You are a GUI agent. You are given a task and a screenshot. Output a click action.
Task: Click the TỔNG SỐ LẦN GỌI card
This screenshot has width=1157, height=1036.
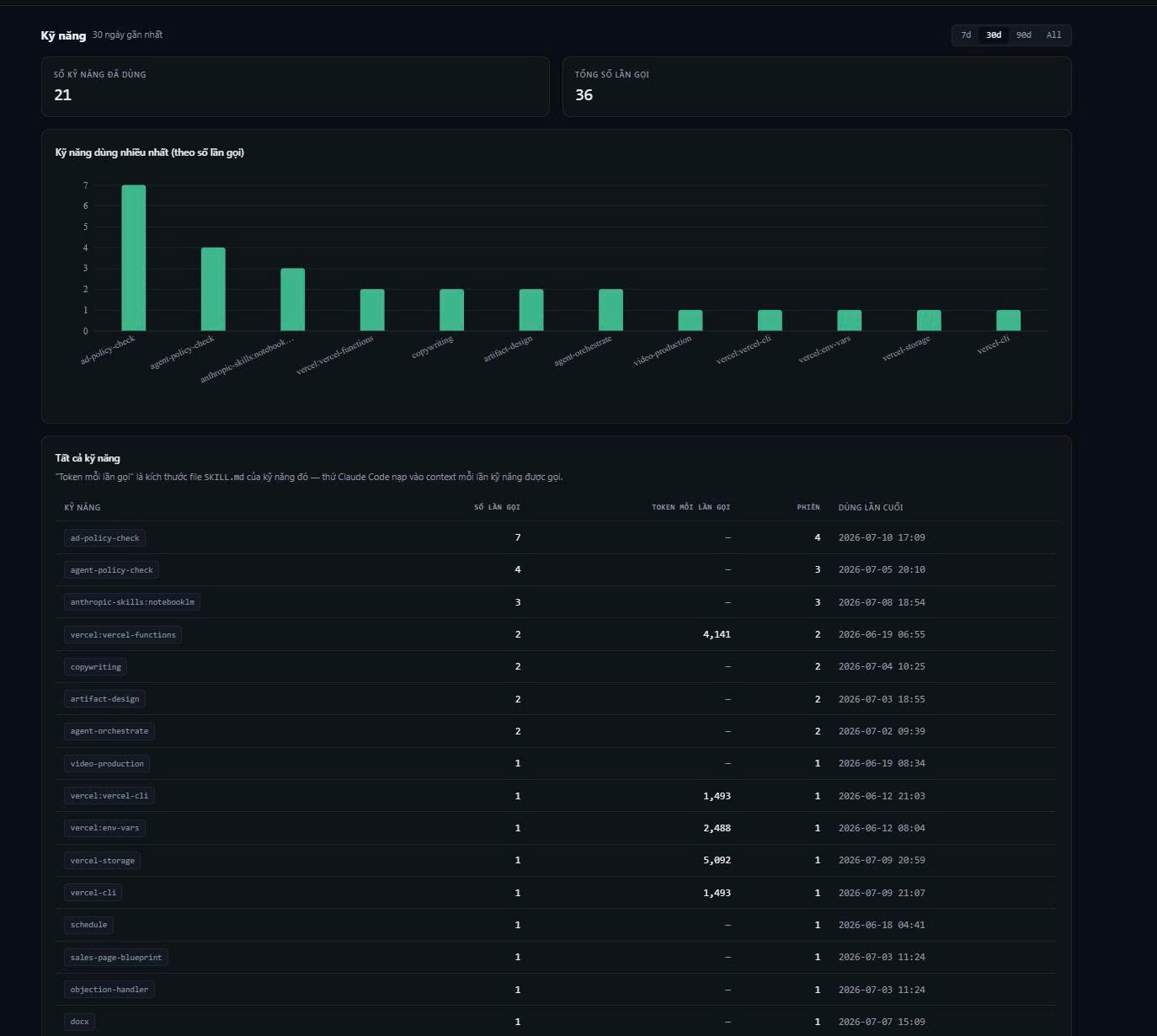817,87
